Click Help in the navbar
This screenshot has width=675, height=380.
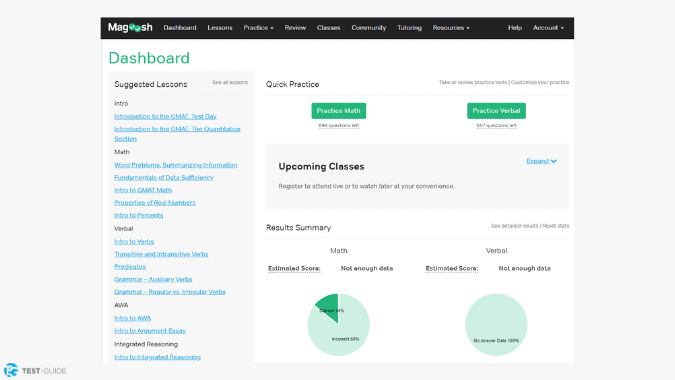(x=515, y=28)
